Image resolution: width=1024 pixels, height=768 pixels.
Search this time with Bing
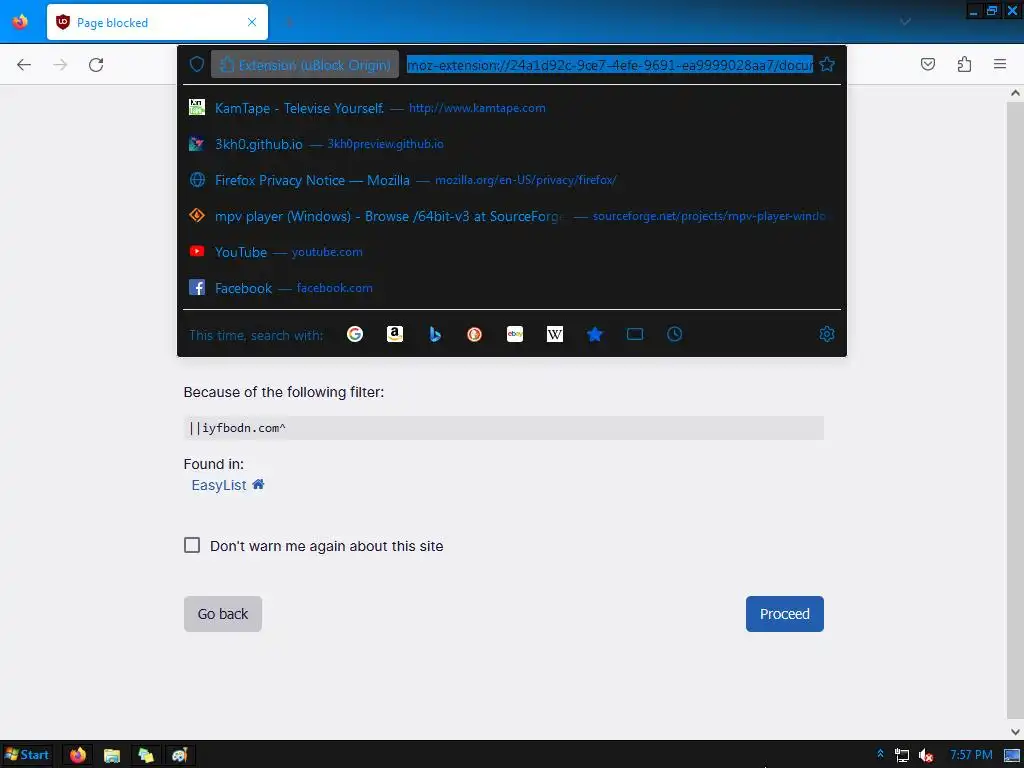coord(435,334)
